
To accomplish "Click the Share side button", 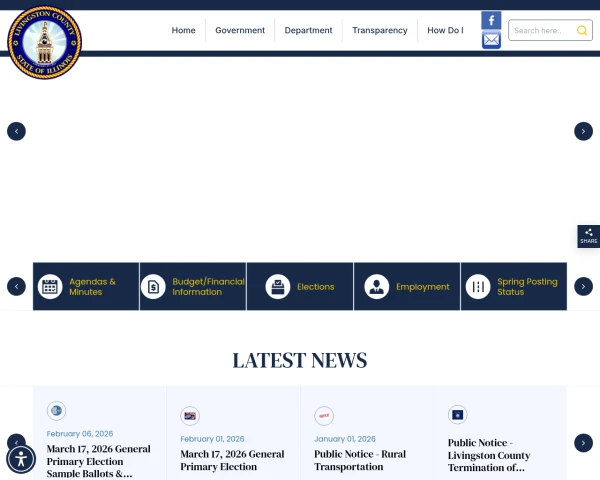I will pos(589,236).
